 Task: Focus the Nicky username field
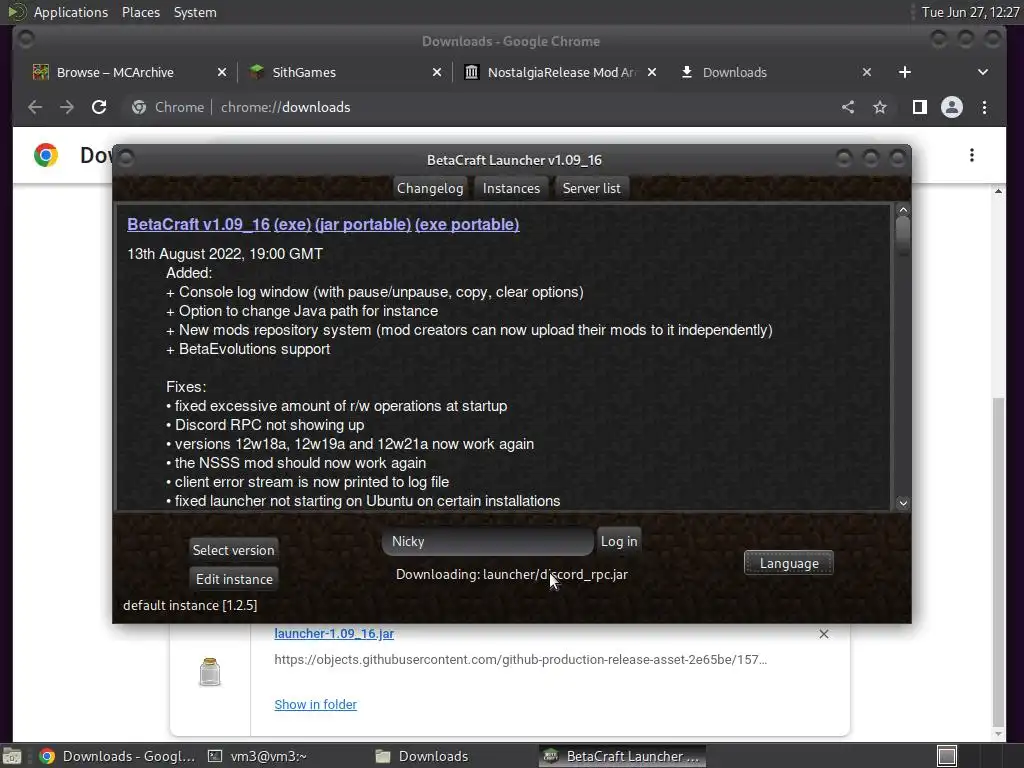pyautogui.click(x=487, y=541)
